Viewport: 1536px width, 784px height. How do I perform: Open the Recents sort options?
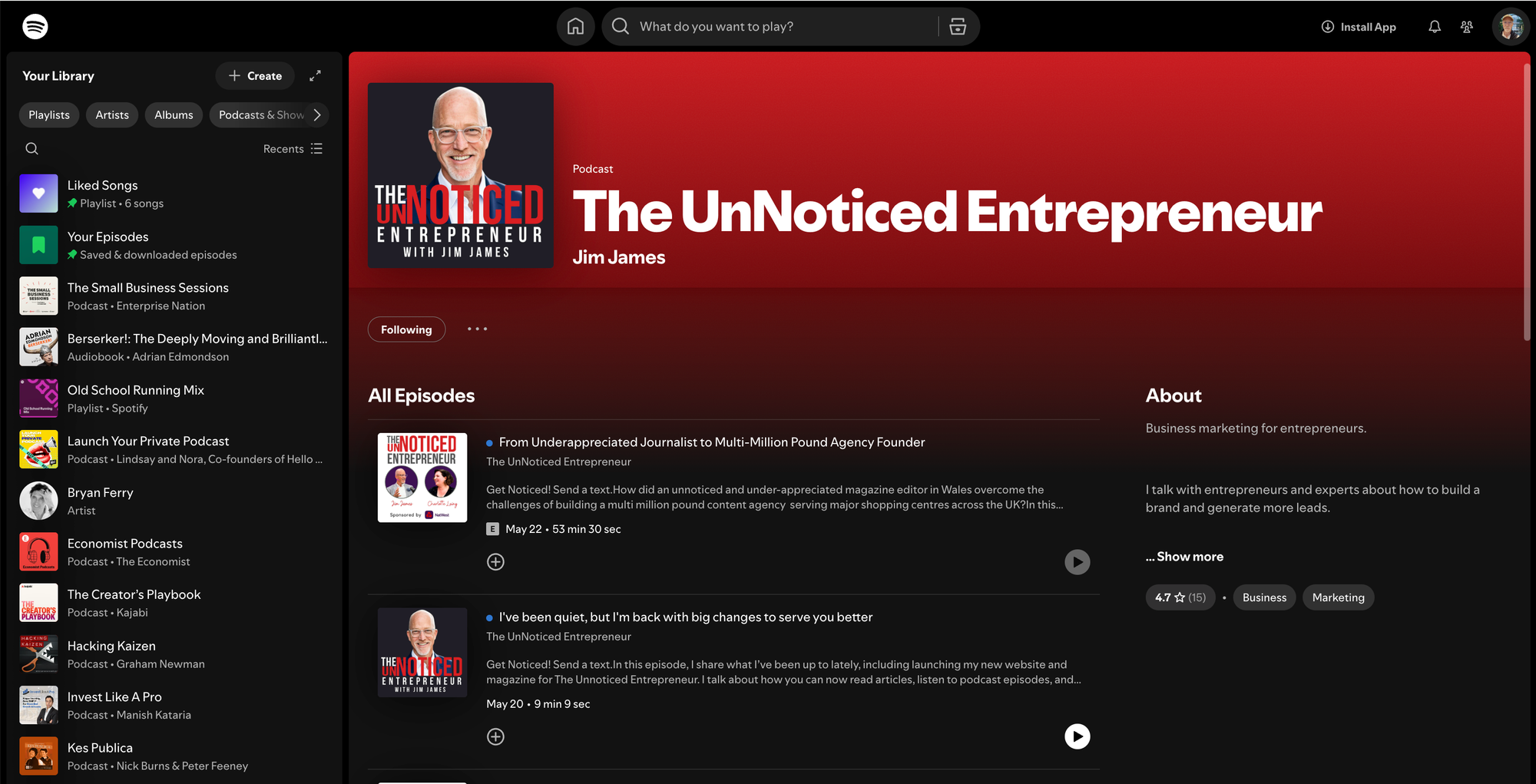[293, 149]
